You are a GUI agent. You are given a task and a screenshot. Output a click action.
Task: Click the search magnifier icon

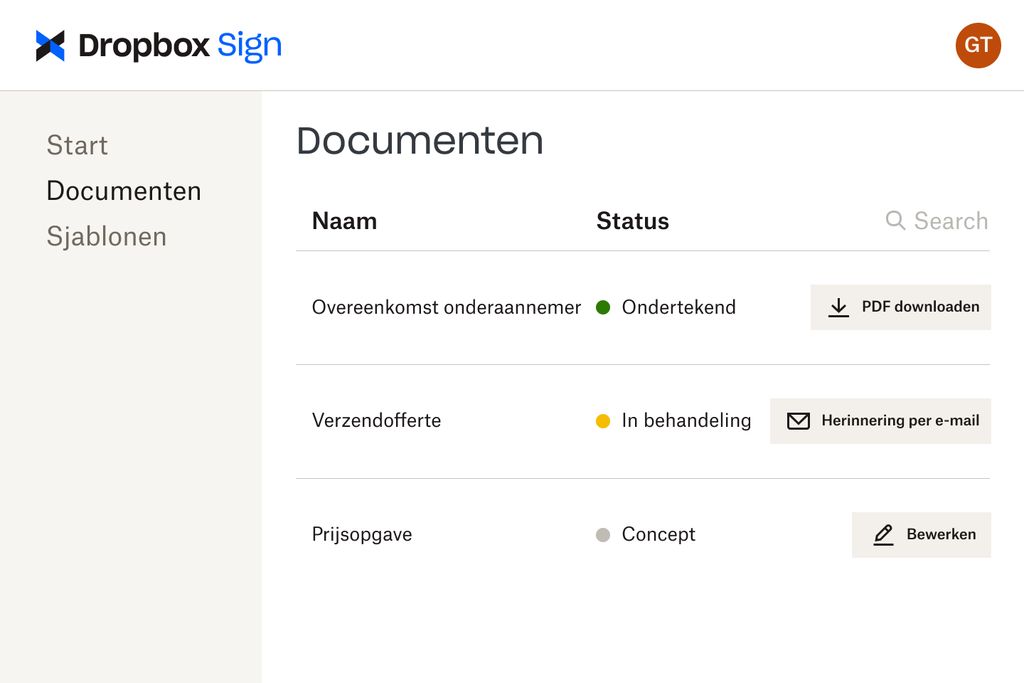click(894, 220)
